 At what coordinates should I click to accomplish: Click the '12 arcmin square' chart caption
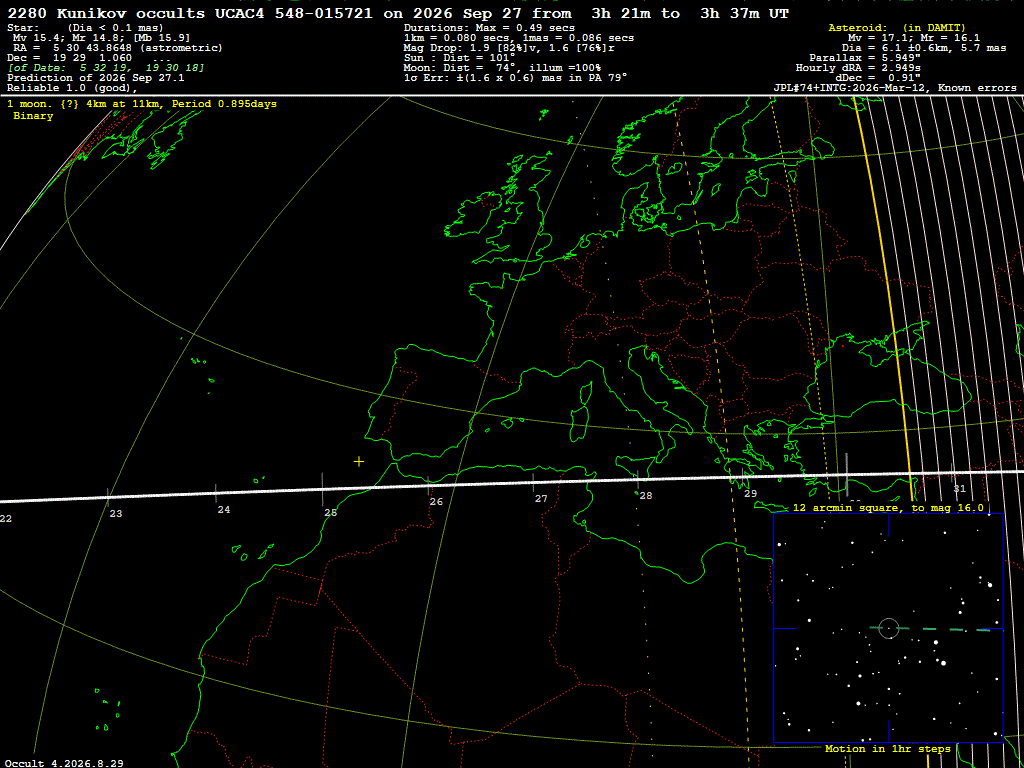pos(888,507)
